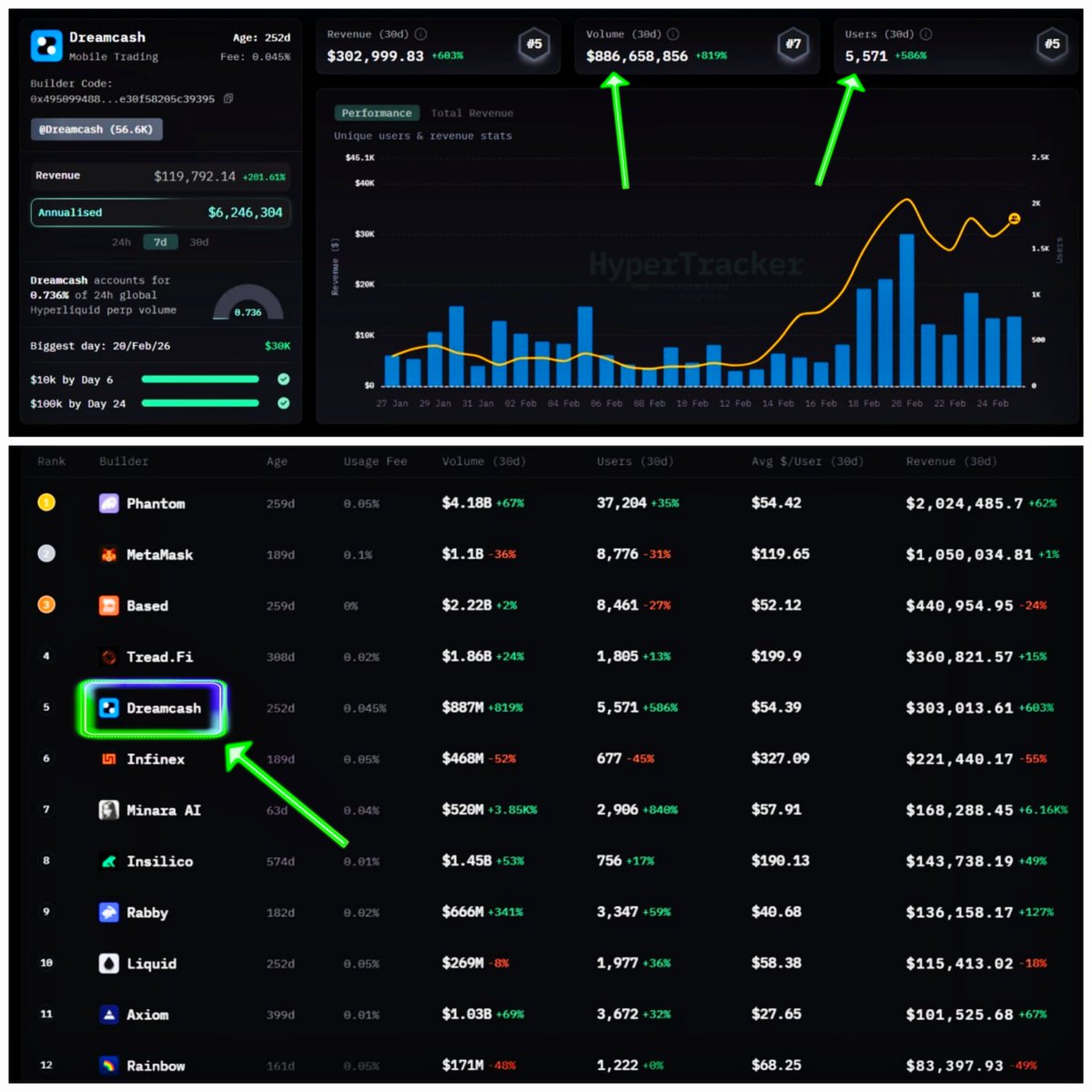
Task: Sort table by Usage Fee column header
Action: tap(375, 461)
